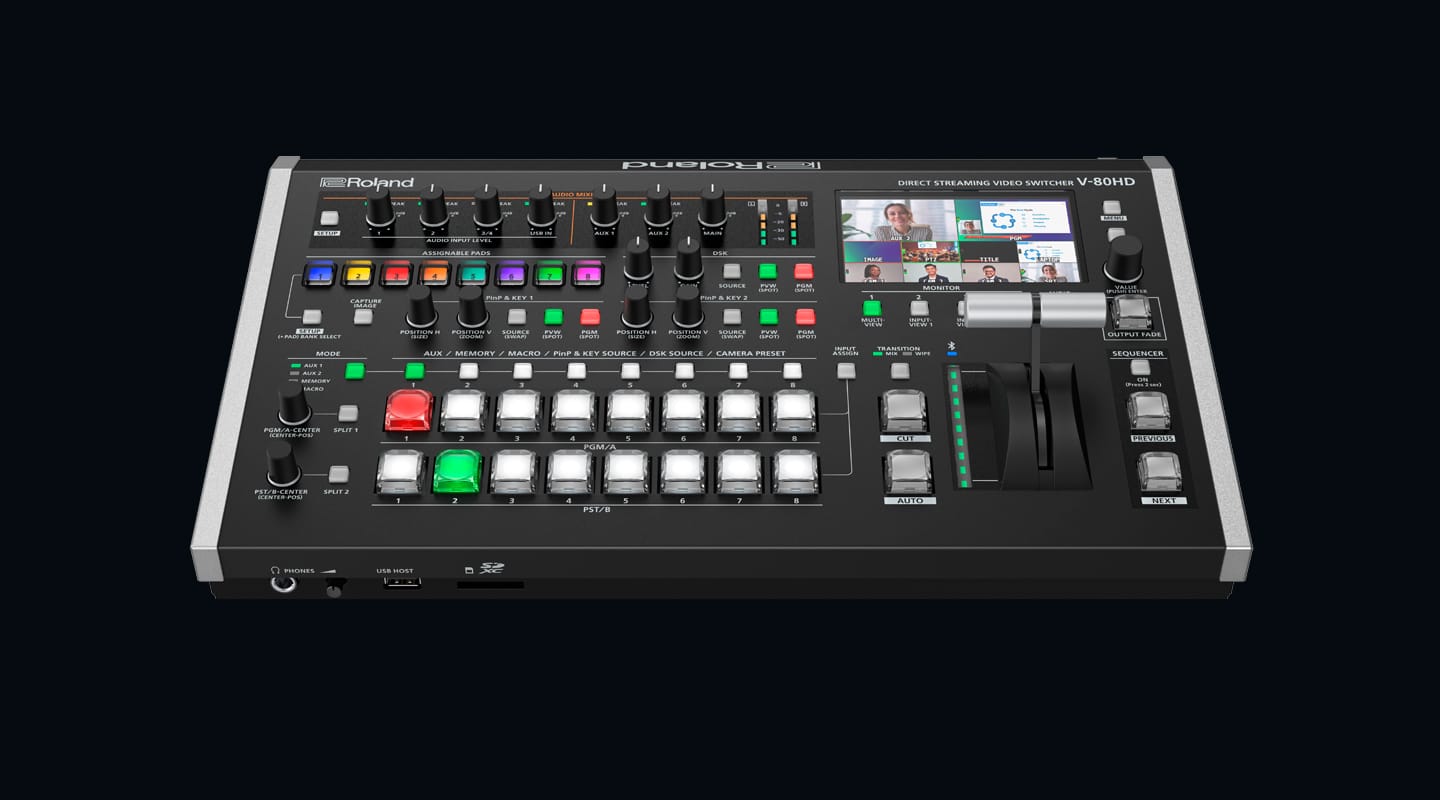Toggle the TRANSITION MIX/WIPE button
The width and height of the screenshot is (1440, 800).
click(900, 371)
